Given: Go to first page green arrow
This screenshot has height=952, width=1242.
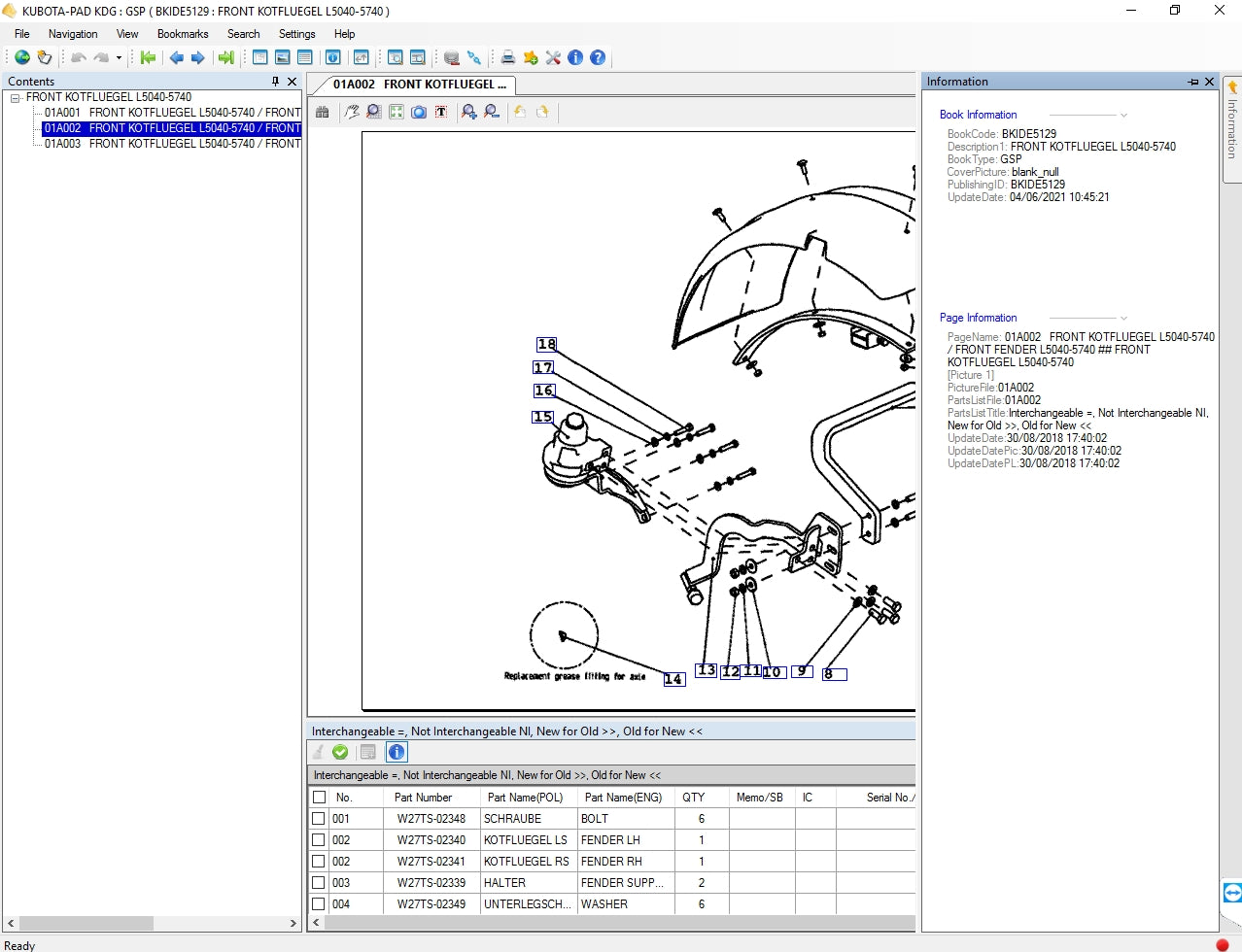Looking at the screenshot, I should point(148,57).
